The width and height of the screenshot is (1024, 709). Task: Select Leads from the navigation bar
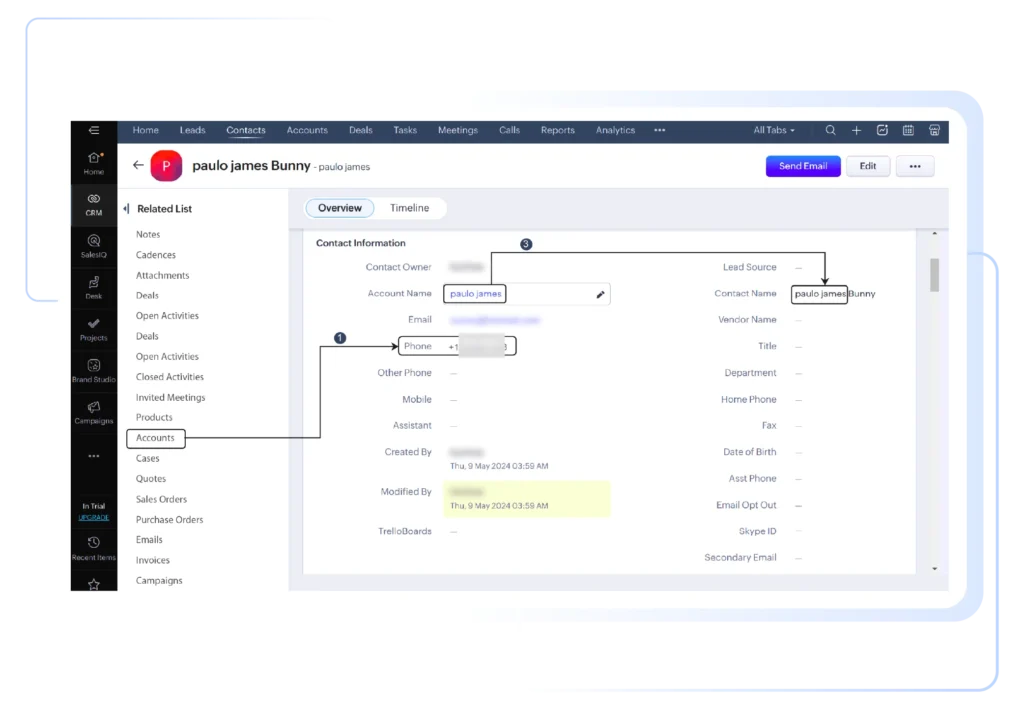192,130
